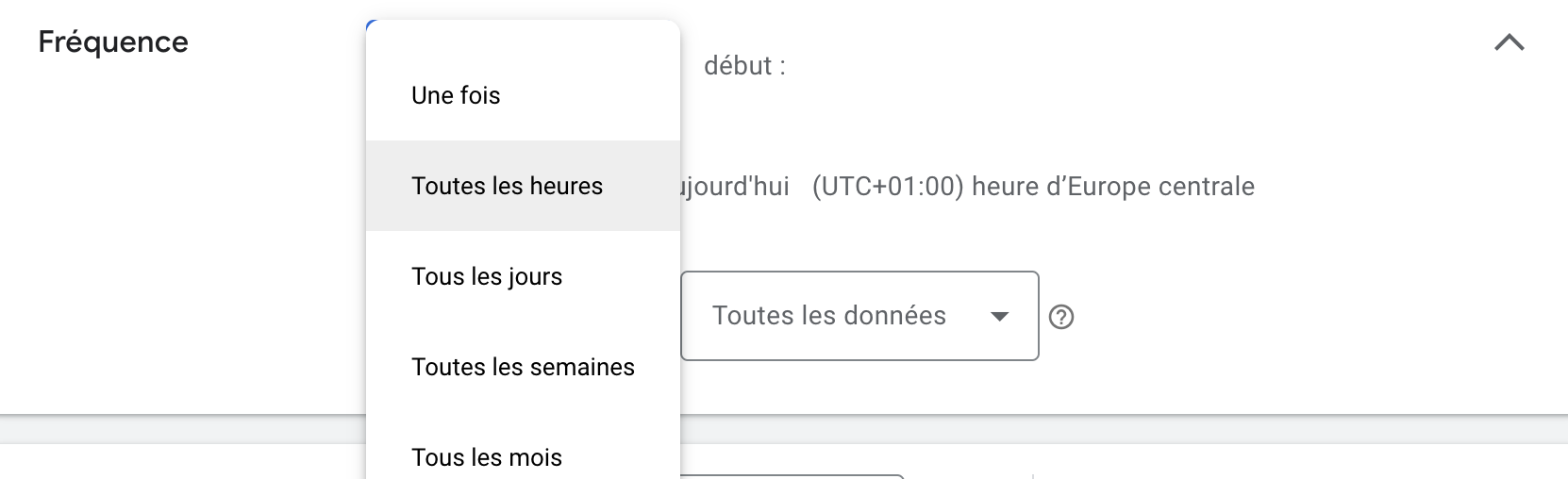The image size is (1568, 479).
Task: Click the arrow in Toutes les données
Action: coord(999,317)
